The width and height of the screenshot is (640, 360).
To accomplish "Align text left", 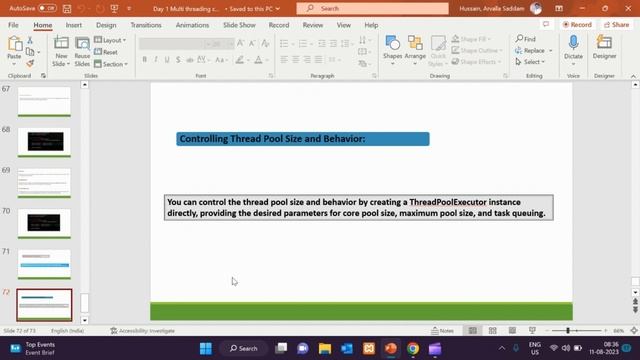I will (x=284, y=60).
